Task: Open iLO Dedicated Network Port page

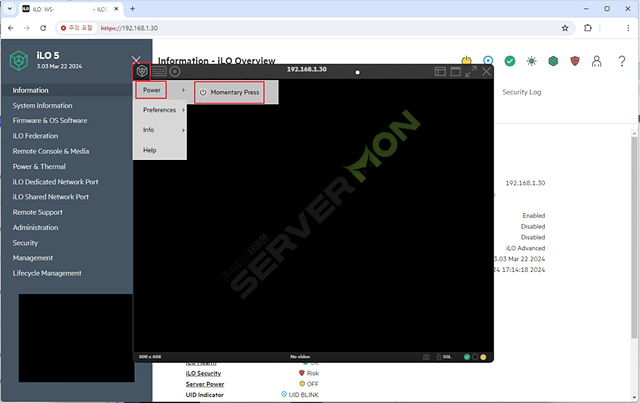Action: coord(55,182)
